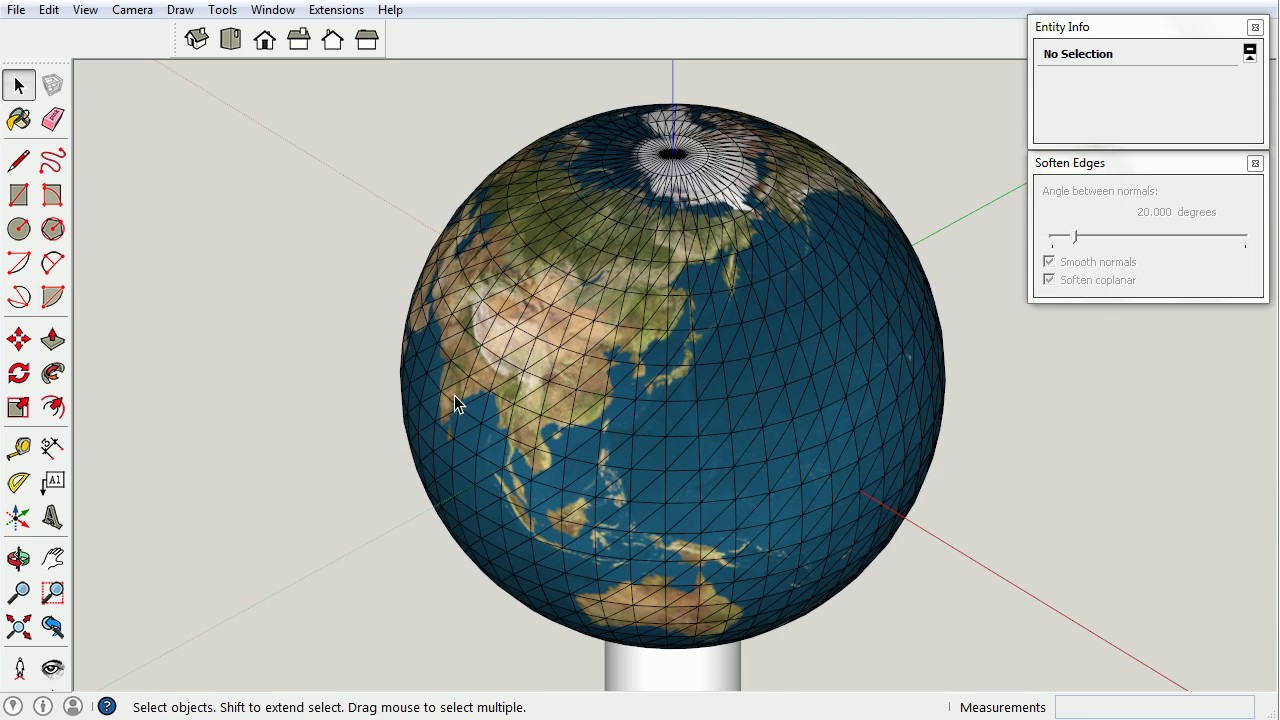Choose the 2 Point Arc tool
The height and width of the screenshot is (720, 1280).
[x=53, y=263]
